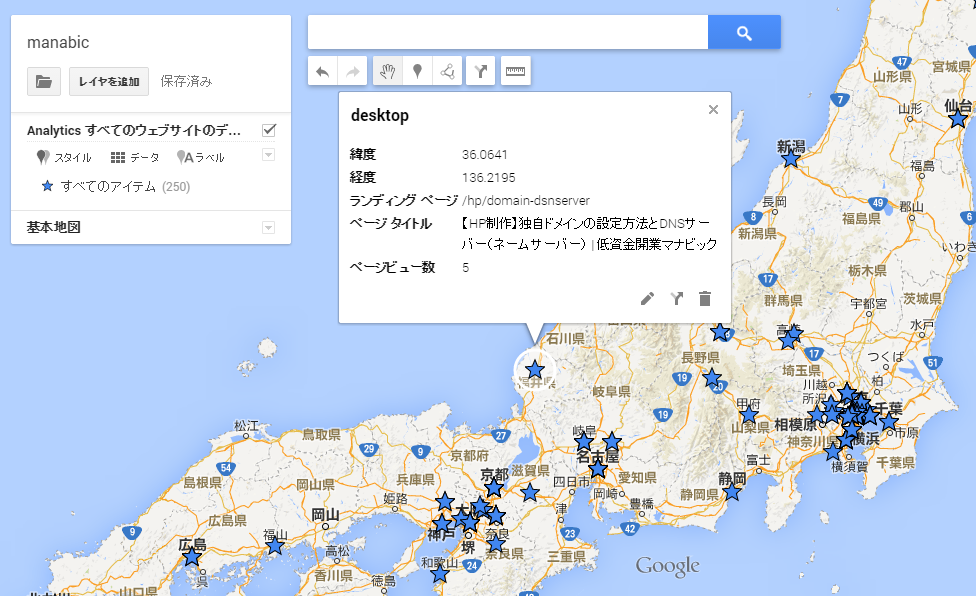
Task: Toggle the Analytics layer visibility checkbox
Action: point(269,130)
